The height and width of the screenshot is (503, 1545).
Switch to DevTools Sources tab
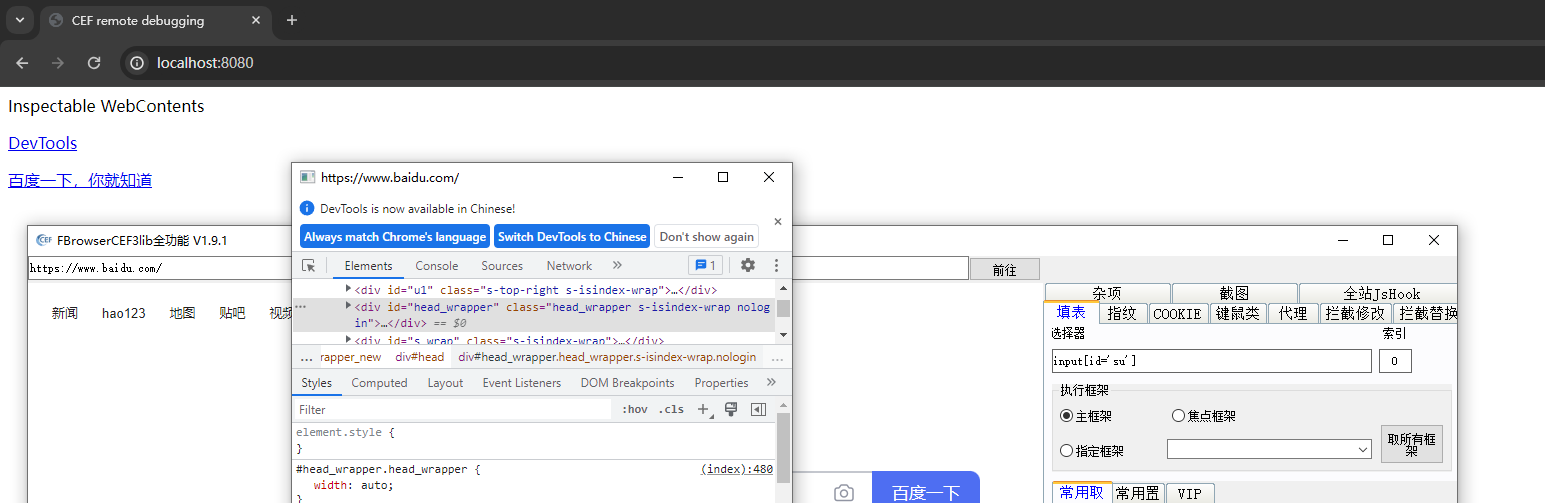502,266
